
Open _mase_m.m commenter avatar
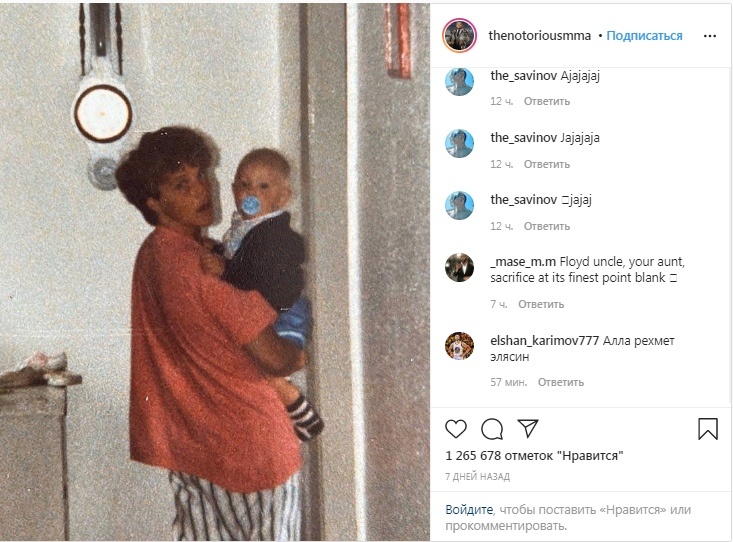460,267
